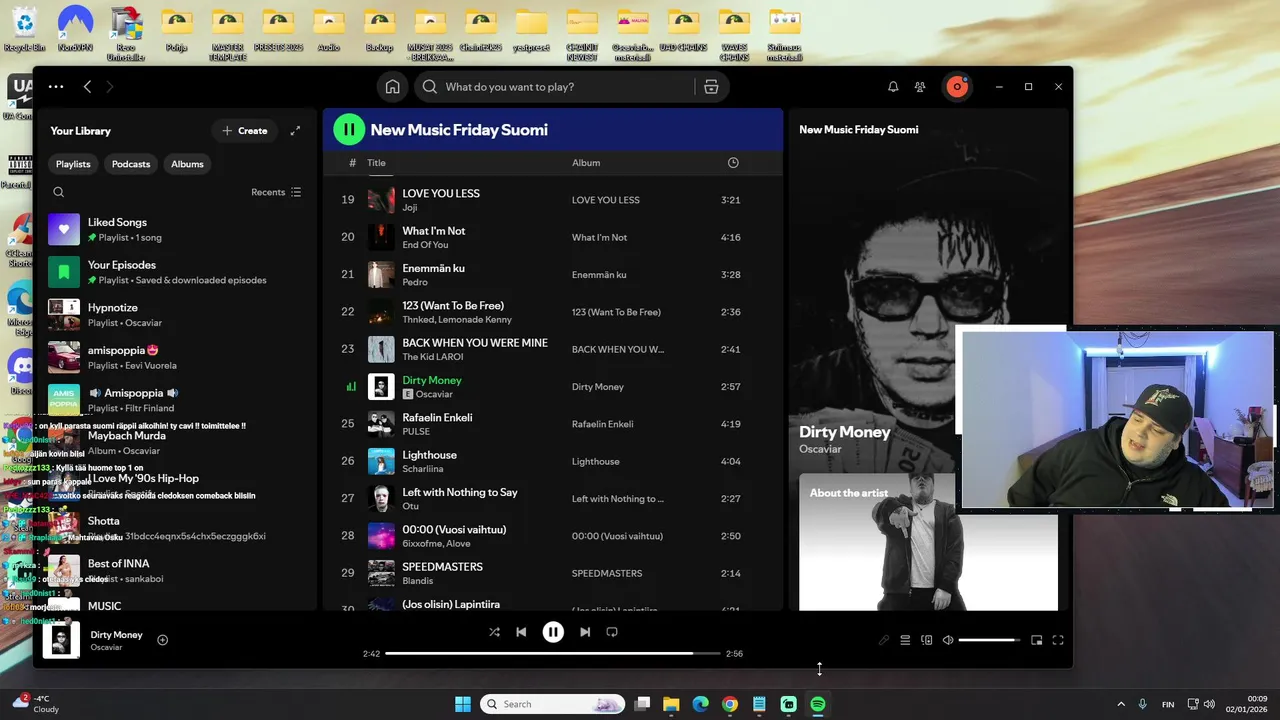Pause the New Music Friday Suomi playlist
The width and height of the screenshot is (1280, 720).
point(348,129)
